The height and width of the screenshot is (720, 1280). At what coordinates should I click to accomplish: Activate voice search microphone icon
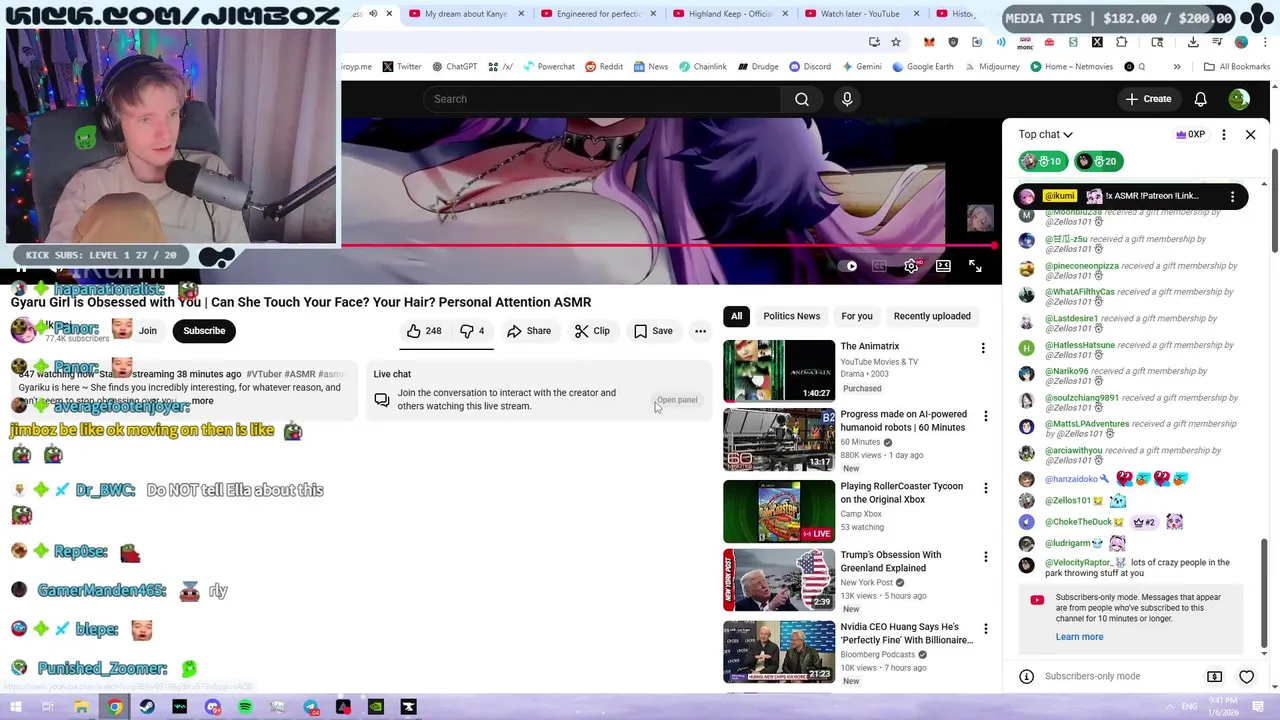pos(847,99)
